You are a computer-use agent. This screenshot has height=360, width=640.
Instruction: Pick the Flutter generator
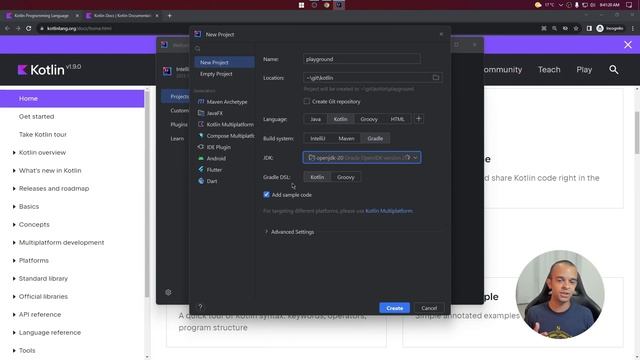coord(210,170)
